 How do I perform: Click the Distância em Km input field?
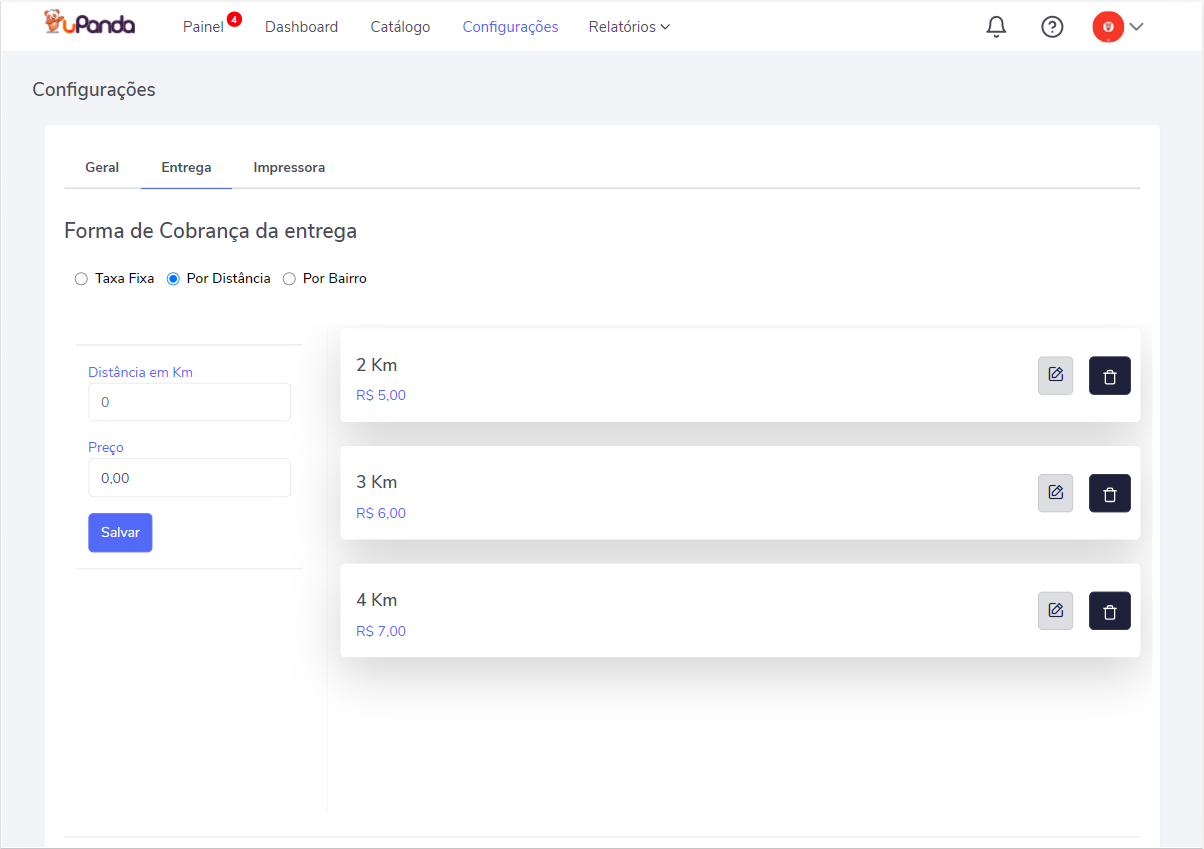pos(189,402)
